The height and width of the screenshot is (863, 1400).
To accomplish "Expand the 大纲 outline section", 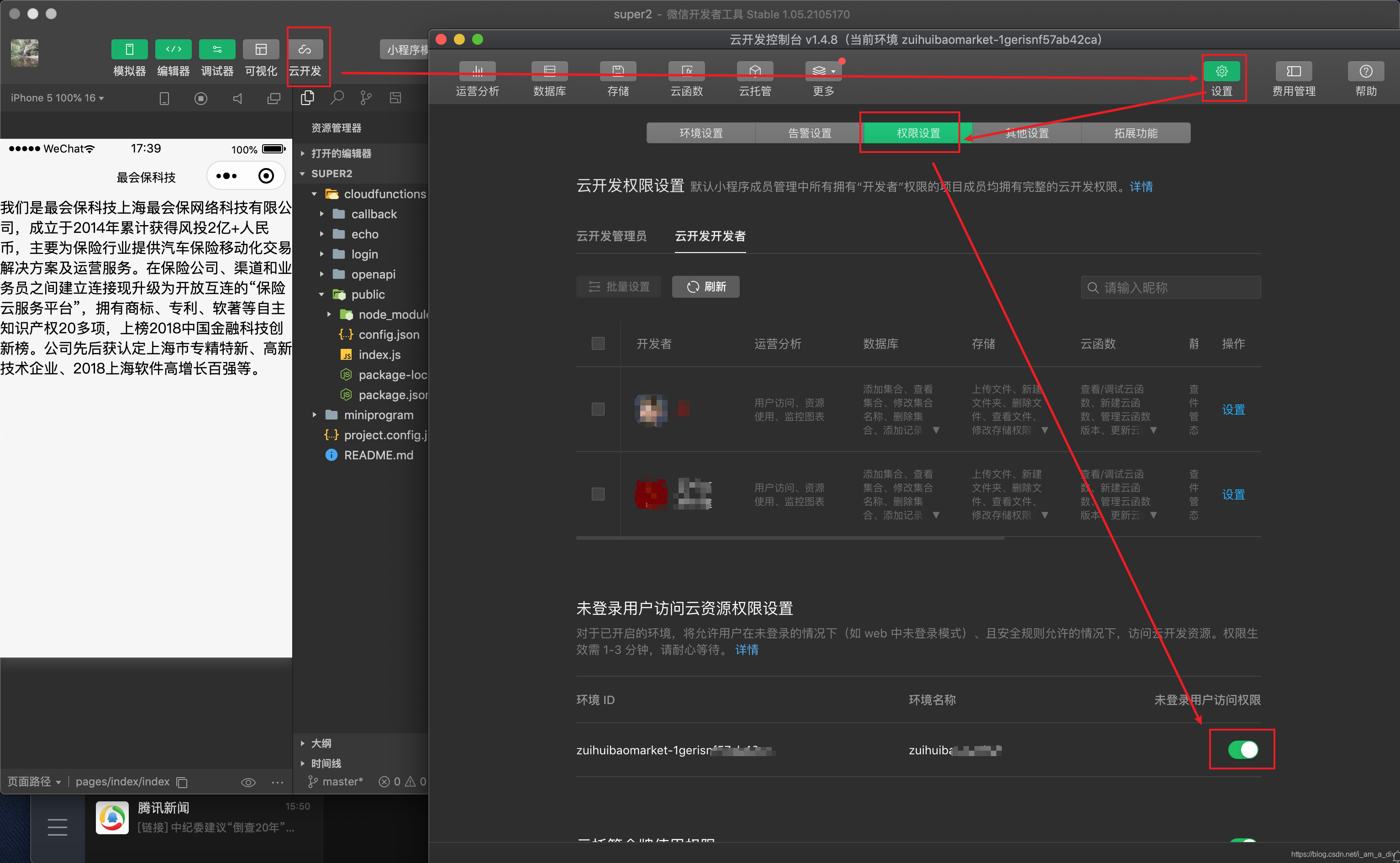I will click(321, 743).
